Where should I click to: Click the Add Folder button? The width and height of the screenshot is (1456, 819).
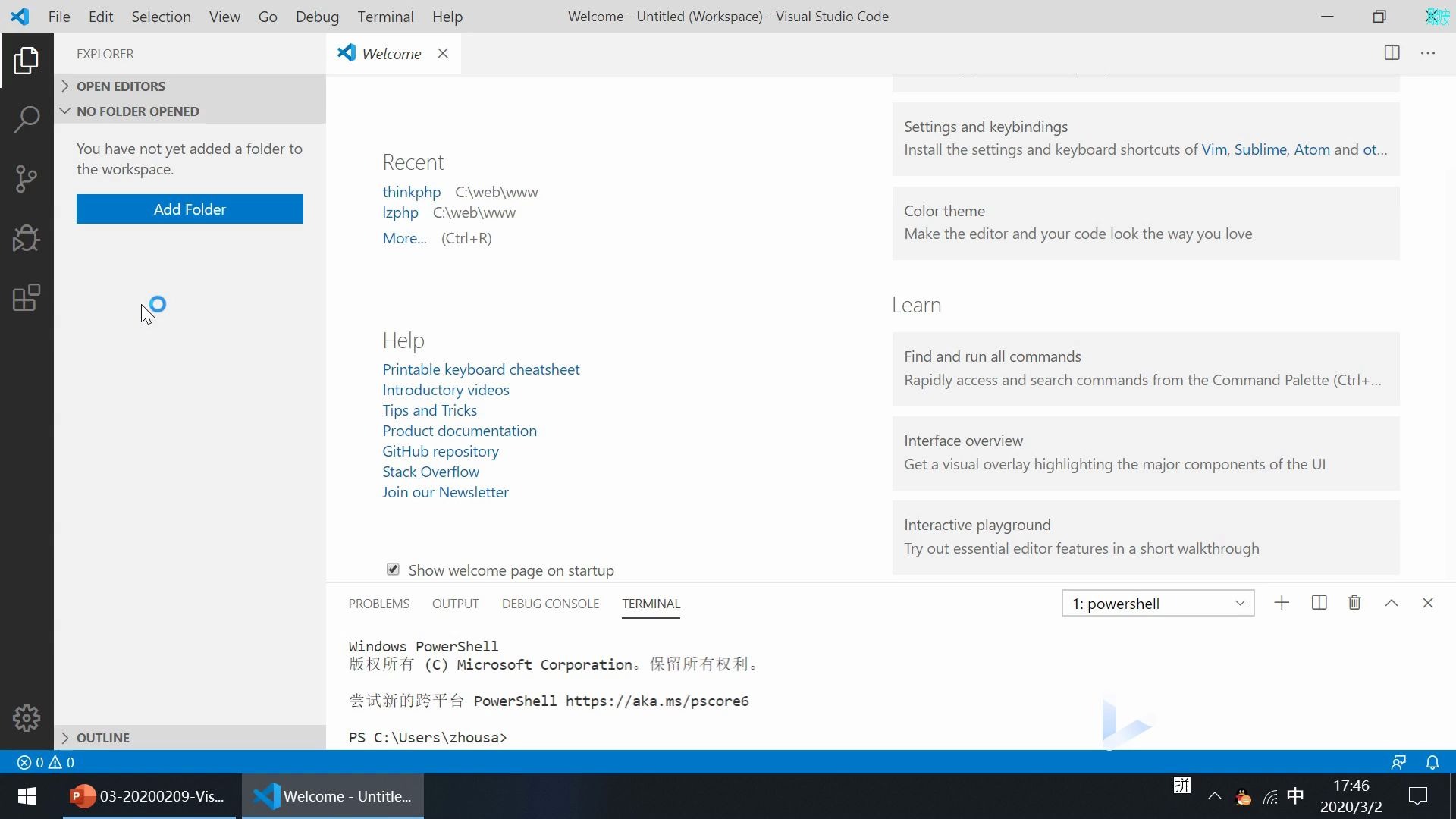point(190,208)
